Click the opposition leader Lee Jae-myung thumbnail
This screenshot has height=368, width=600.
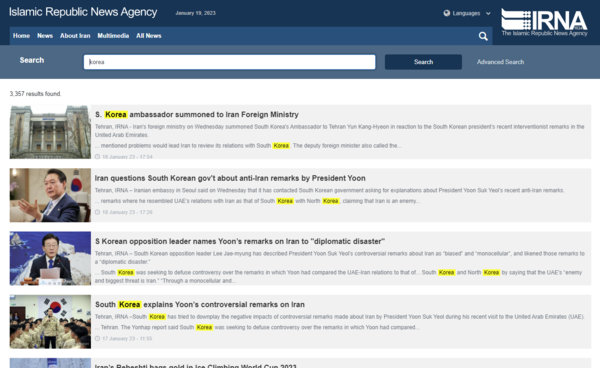click(x=50, y=258)
